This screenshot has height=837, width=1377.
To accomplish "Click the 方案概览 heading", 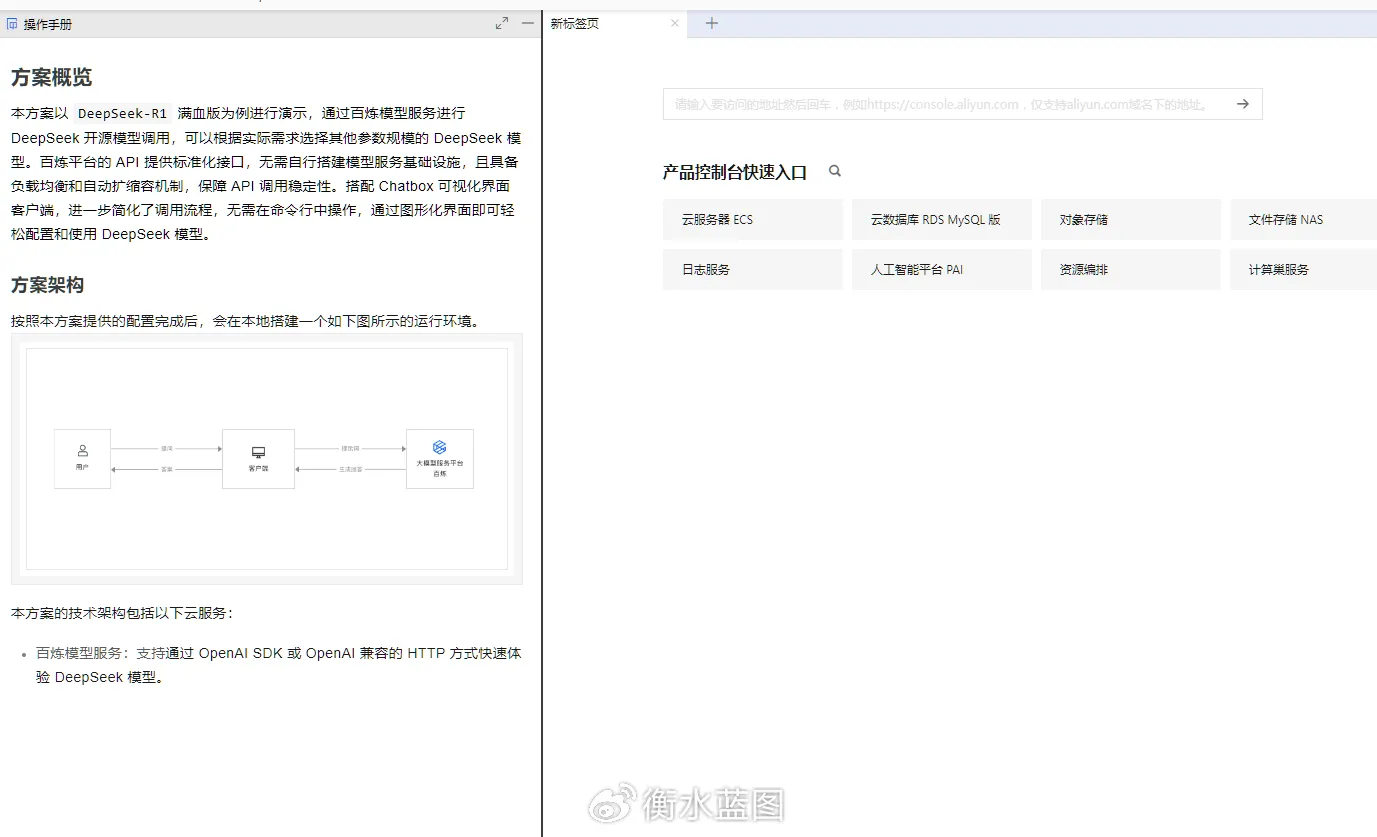I will [x=52, y=77].
